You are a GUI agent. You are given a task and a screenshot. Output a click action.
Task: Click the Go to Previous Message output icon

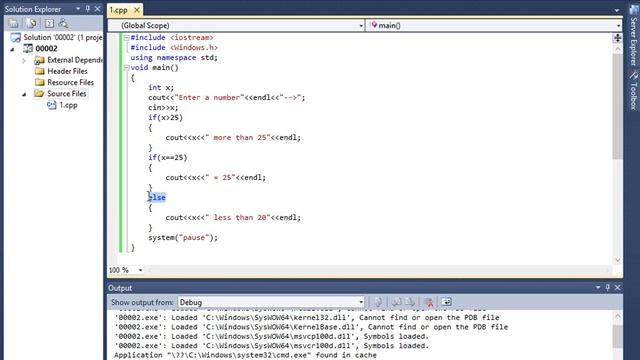[x=396, y=302]
